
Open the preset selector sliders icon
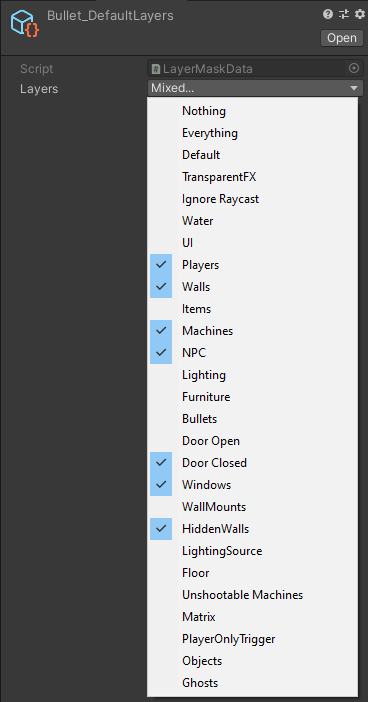point(344,14)
